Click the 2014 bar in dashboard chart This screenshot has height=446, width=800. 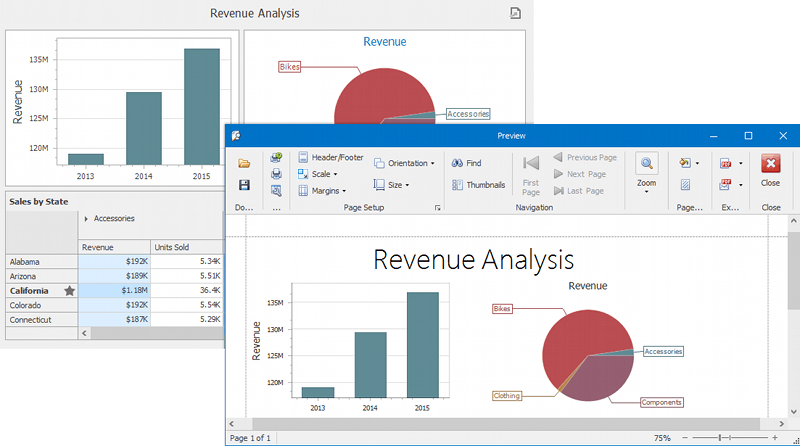144,128
